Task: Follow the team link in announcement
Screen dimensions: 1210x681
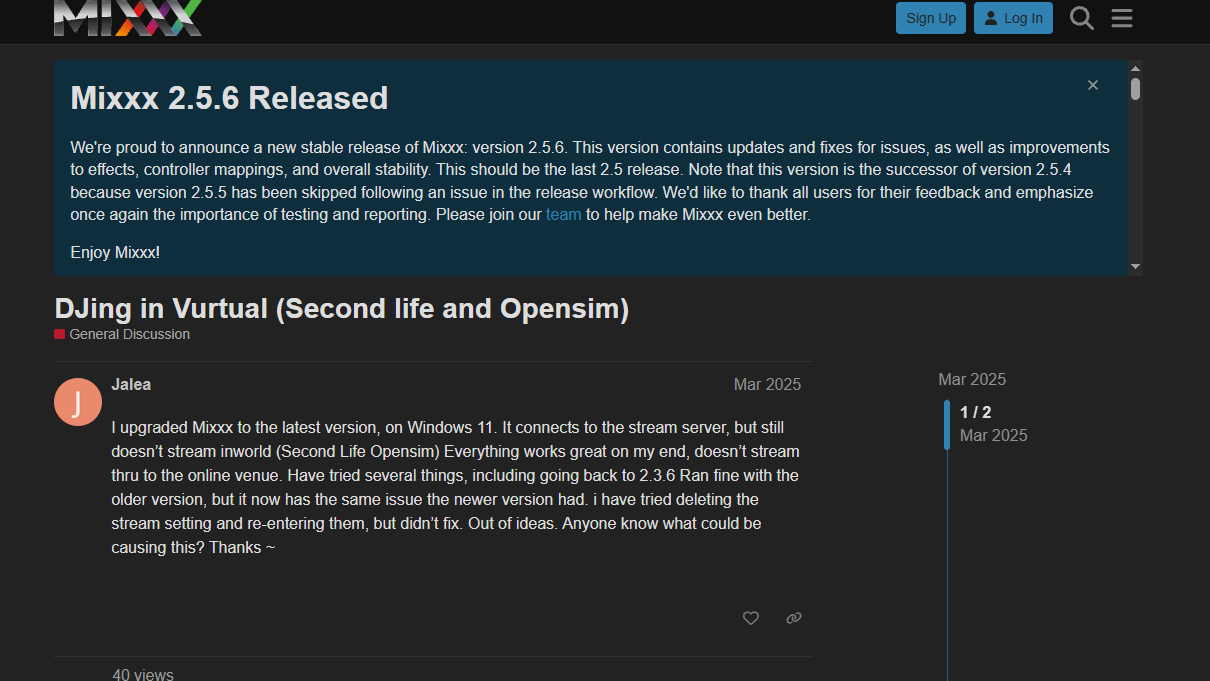Action: 563,214
